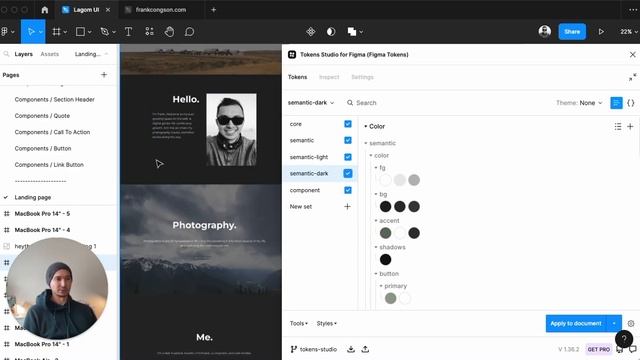
Task: Collapse the accent color group
Action: coord(376,221)
